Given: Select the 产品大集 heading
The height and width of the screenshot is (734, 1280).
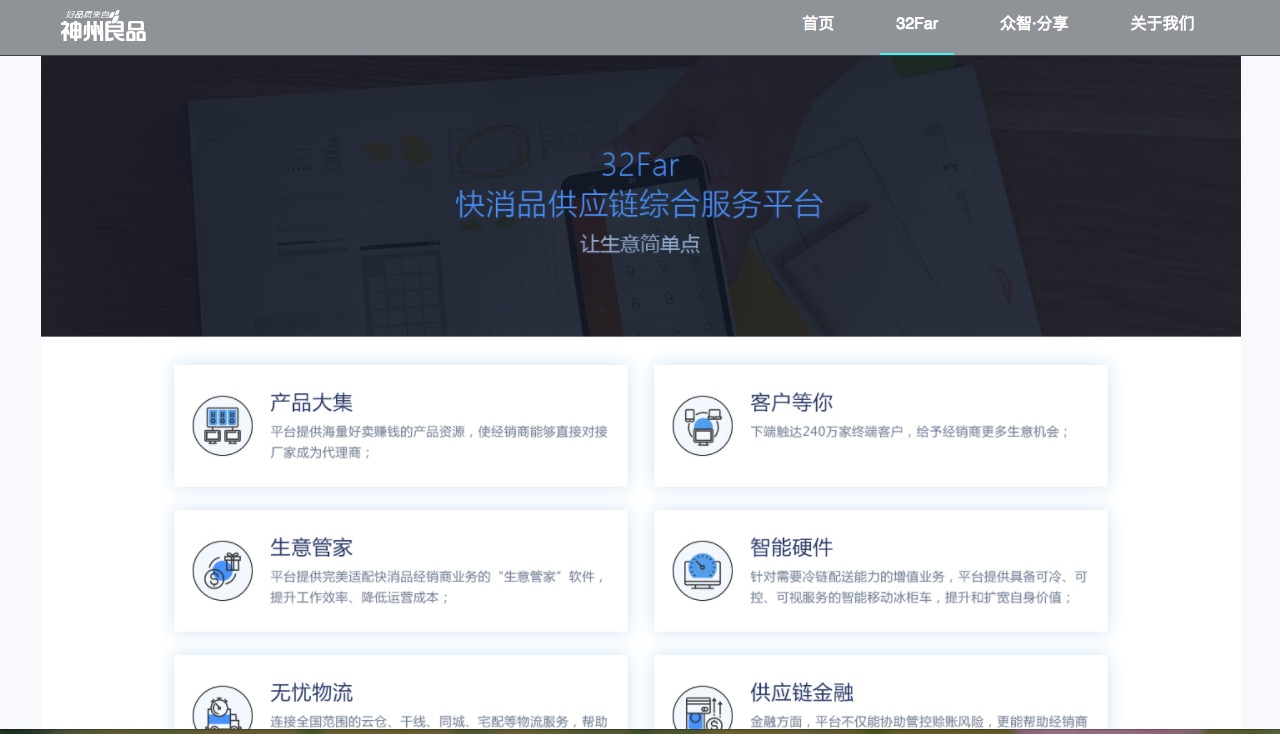Looking at the screenshot, I should (311, 403).
